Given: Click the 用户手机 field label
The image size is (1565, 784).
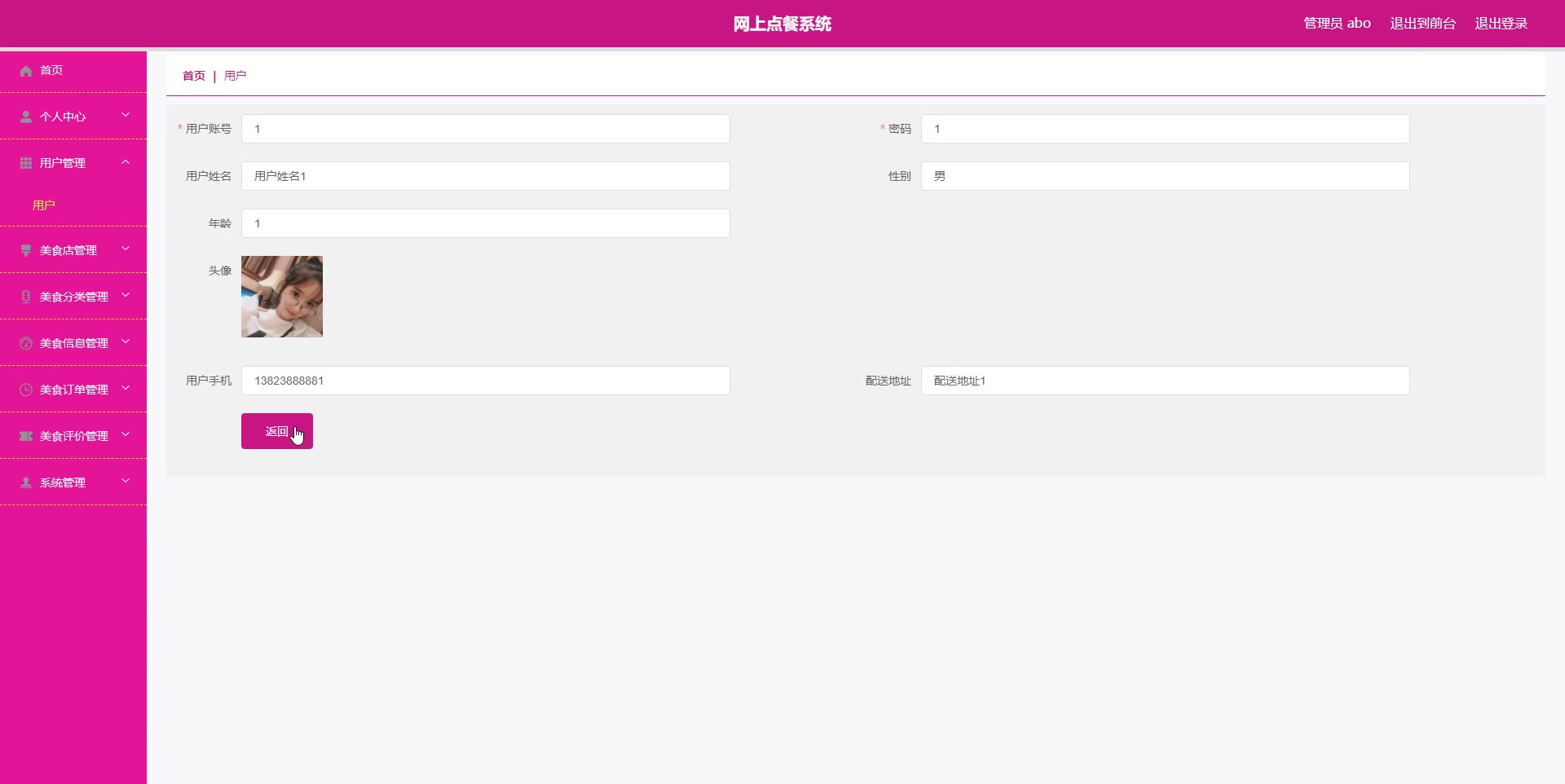Looking at the screenshot, I should 209,381.
